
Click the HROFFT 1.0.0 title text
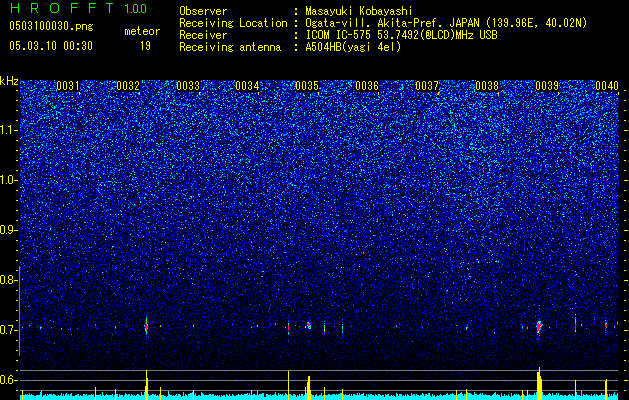pos(78,8)
